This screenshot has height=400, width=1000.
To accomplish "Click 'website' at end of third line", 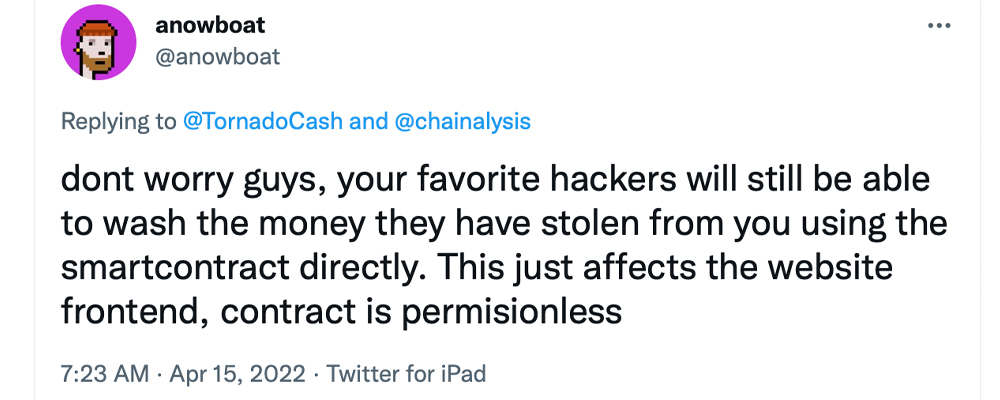I will coord(830,267).
